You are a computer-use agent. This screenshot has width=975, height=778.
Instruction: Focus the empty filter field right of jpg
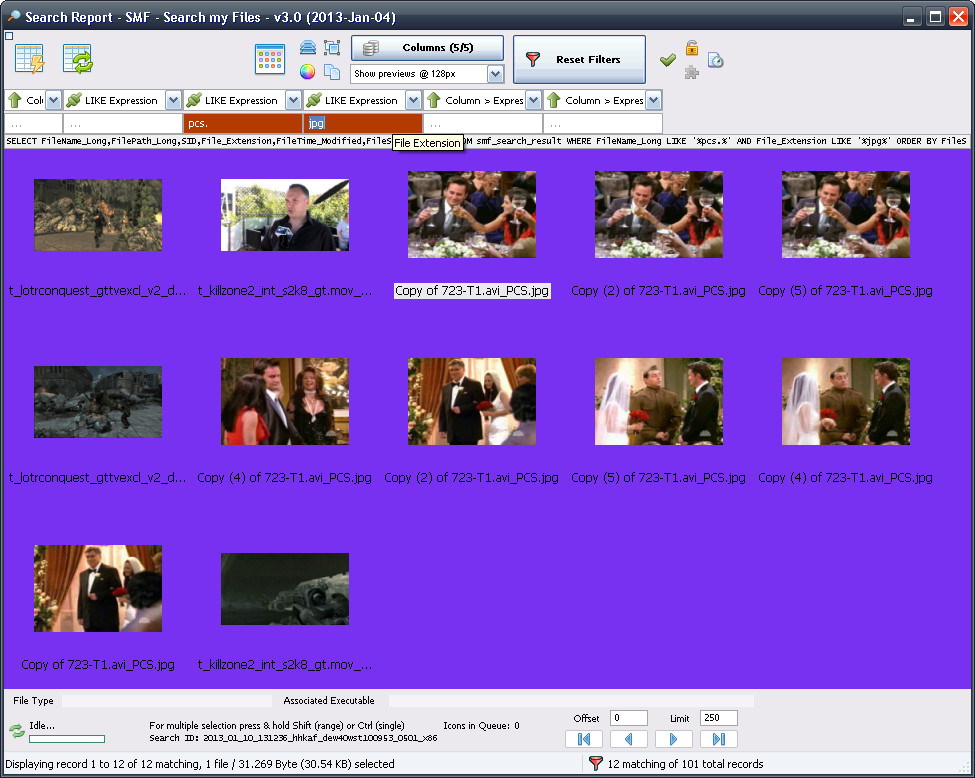[x=483, y=123]
